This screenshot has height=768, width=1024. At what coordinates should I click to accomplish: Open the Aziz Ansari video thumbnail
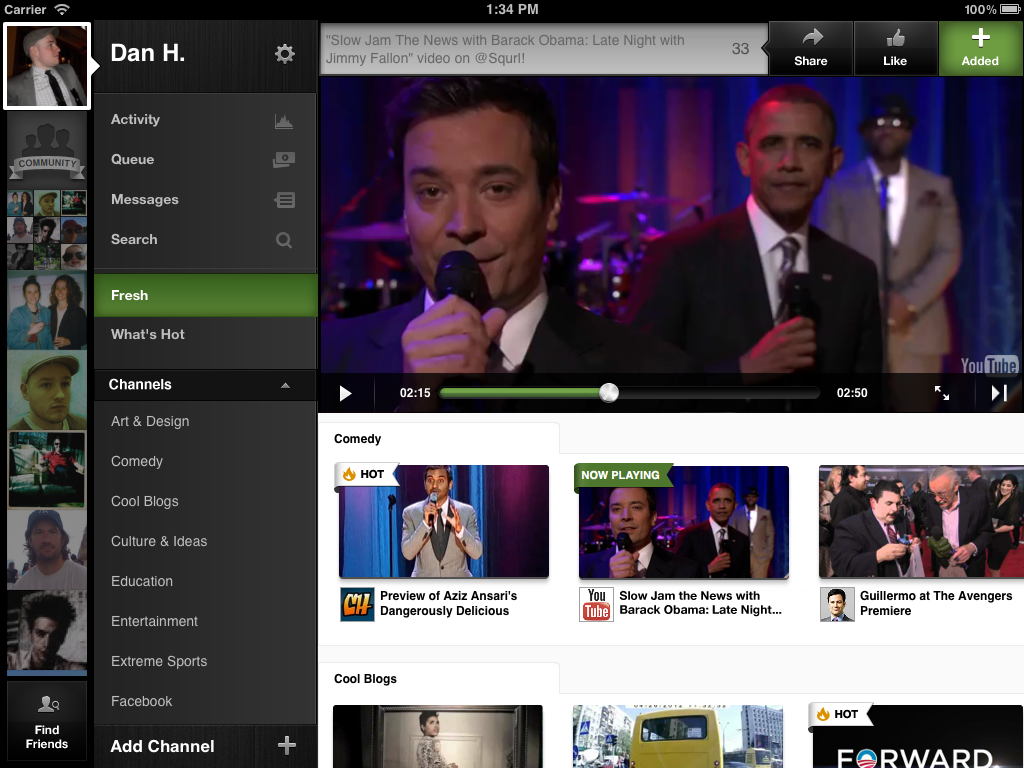444,522
